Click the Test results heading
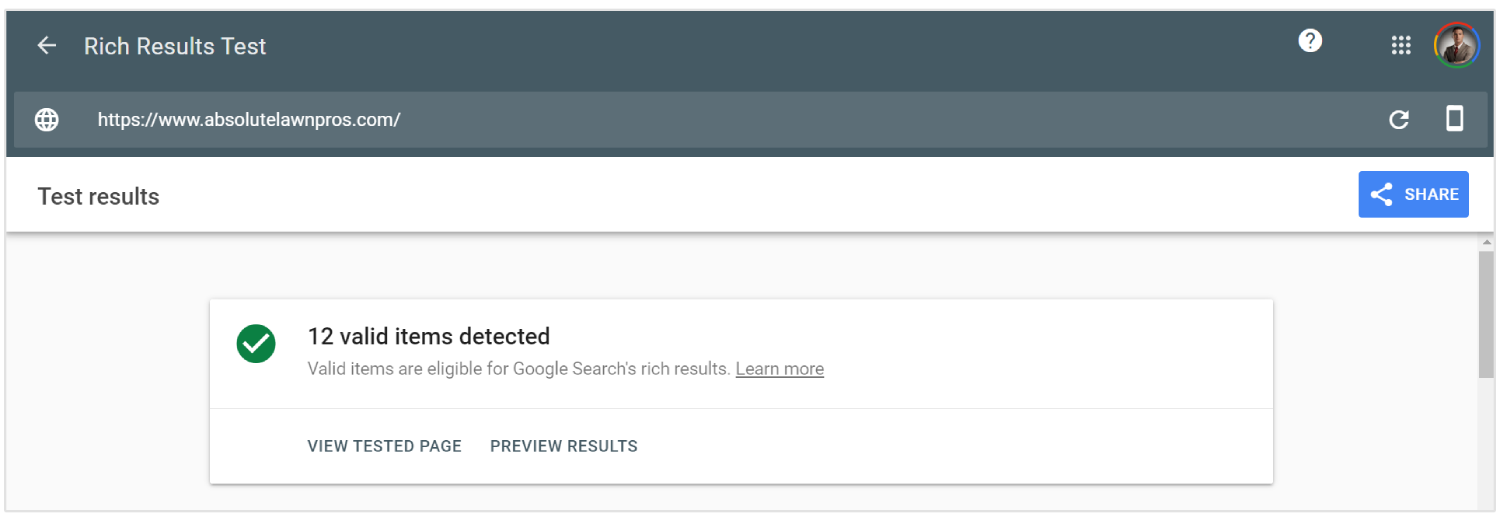This screenshot has height=521, width=1500. pyautogui.click(x=98, y=196)
